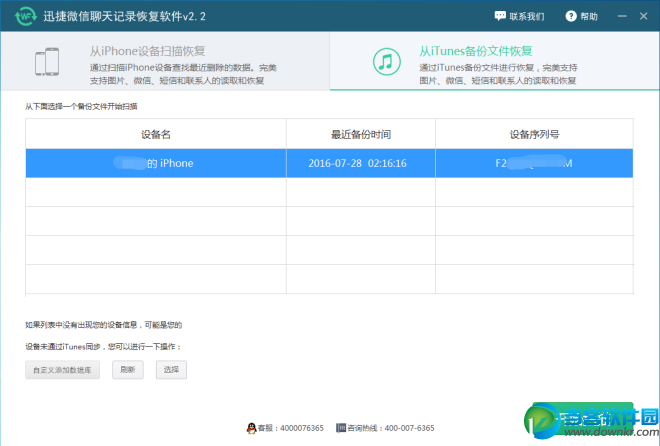Click the 设备名 column header
The height and width of the screenshot is (446, 660).
click(156, 134)
